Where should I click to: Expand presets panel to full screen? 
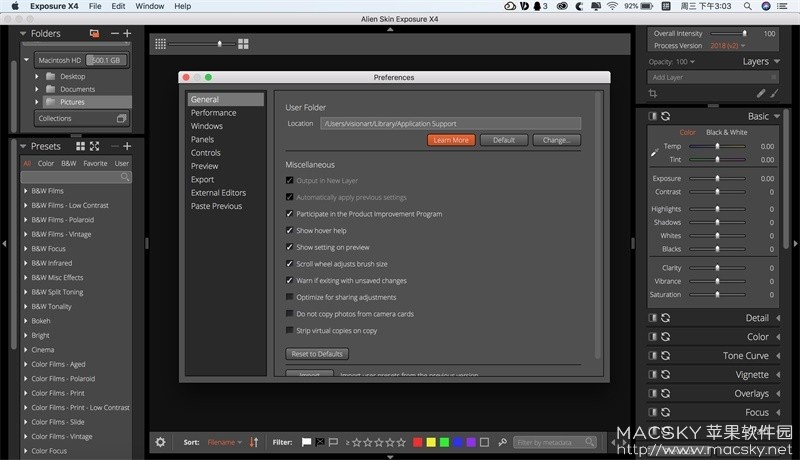[x=95, y=146]
